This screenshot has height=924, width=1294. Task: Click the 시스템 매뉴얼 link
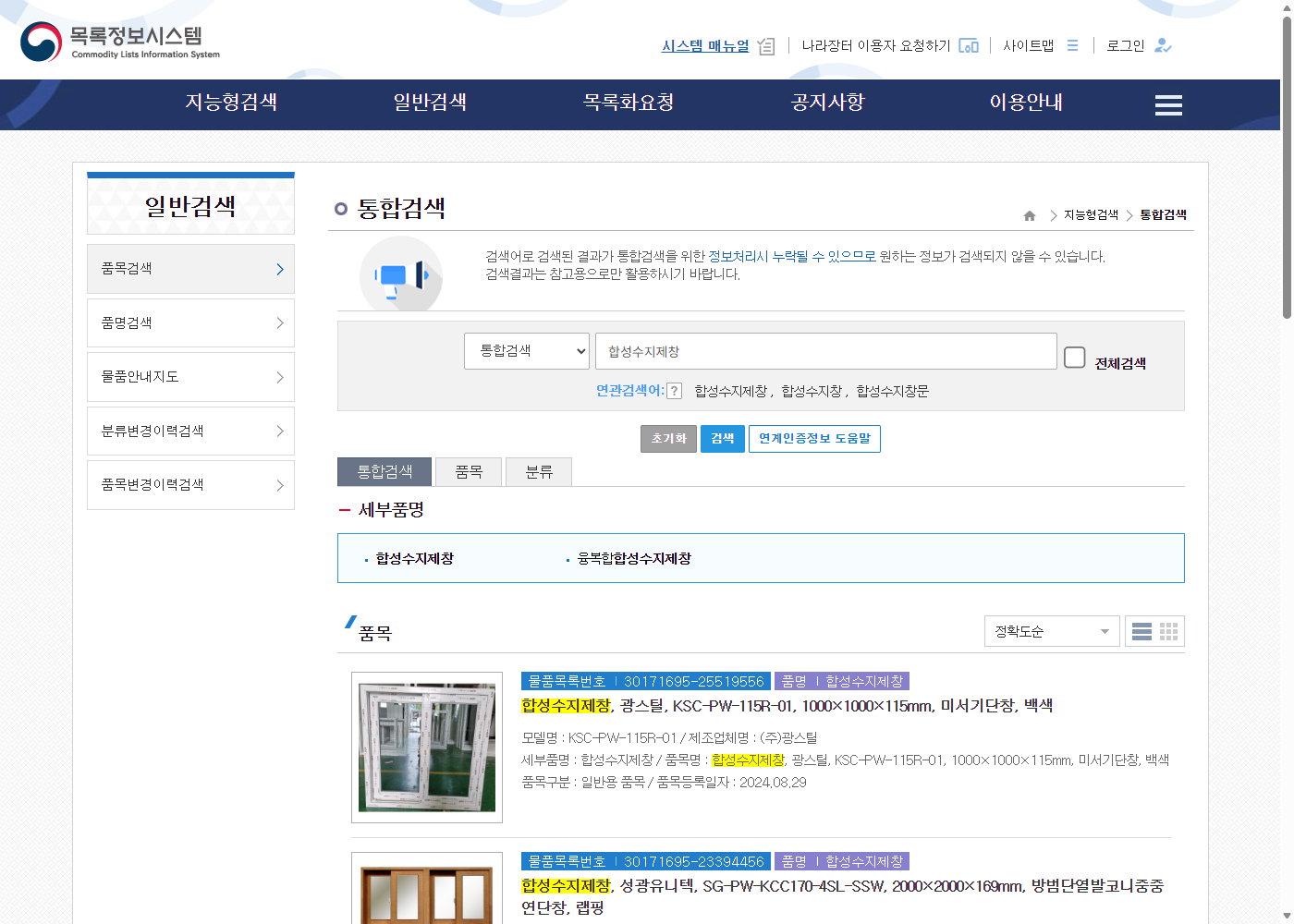pos(705,46)
